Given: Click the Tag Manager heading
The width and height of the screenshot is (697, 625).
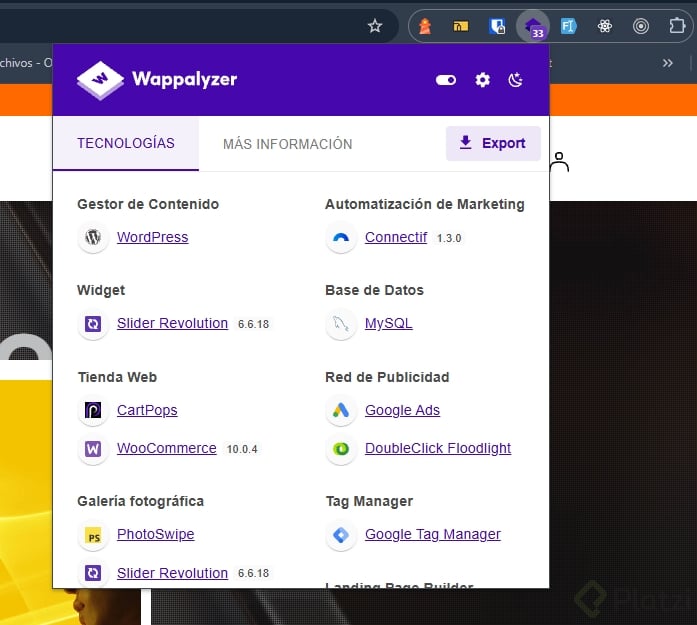Looking at the screenshot, I should [x=369, y=501].
